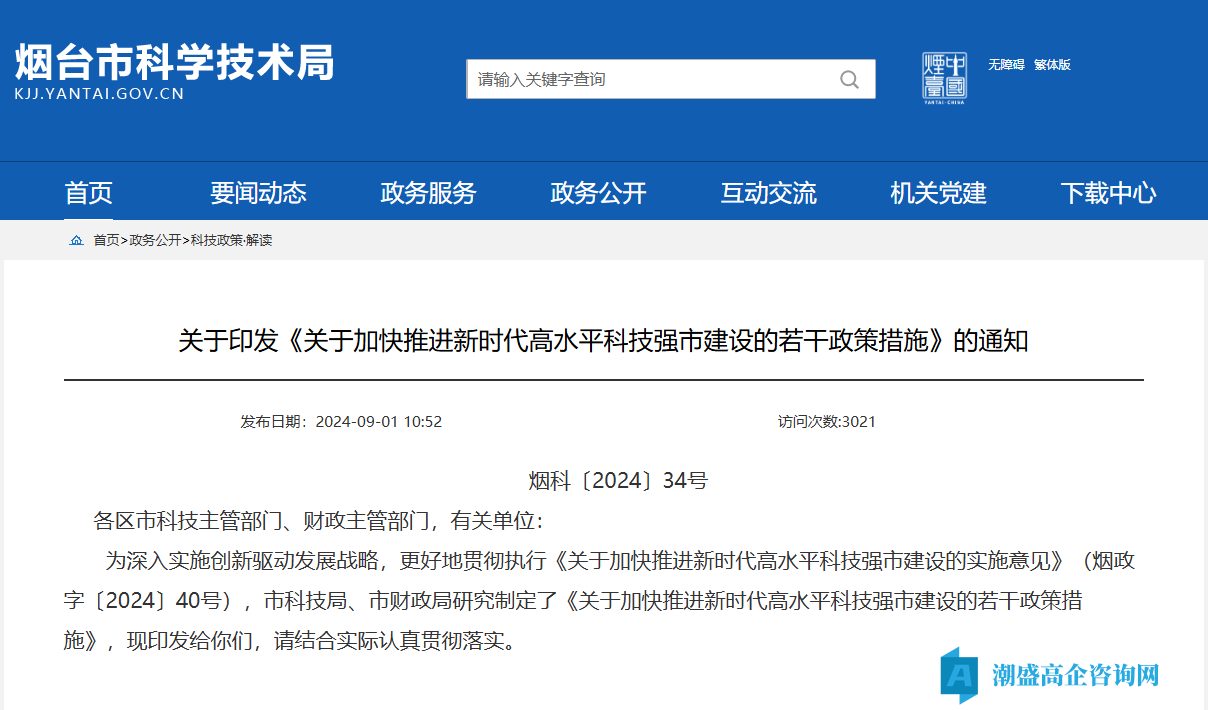Open the 要闻动态 navigation menu
Viewport: 1208px width, 710px height.
[258, 193]
